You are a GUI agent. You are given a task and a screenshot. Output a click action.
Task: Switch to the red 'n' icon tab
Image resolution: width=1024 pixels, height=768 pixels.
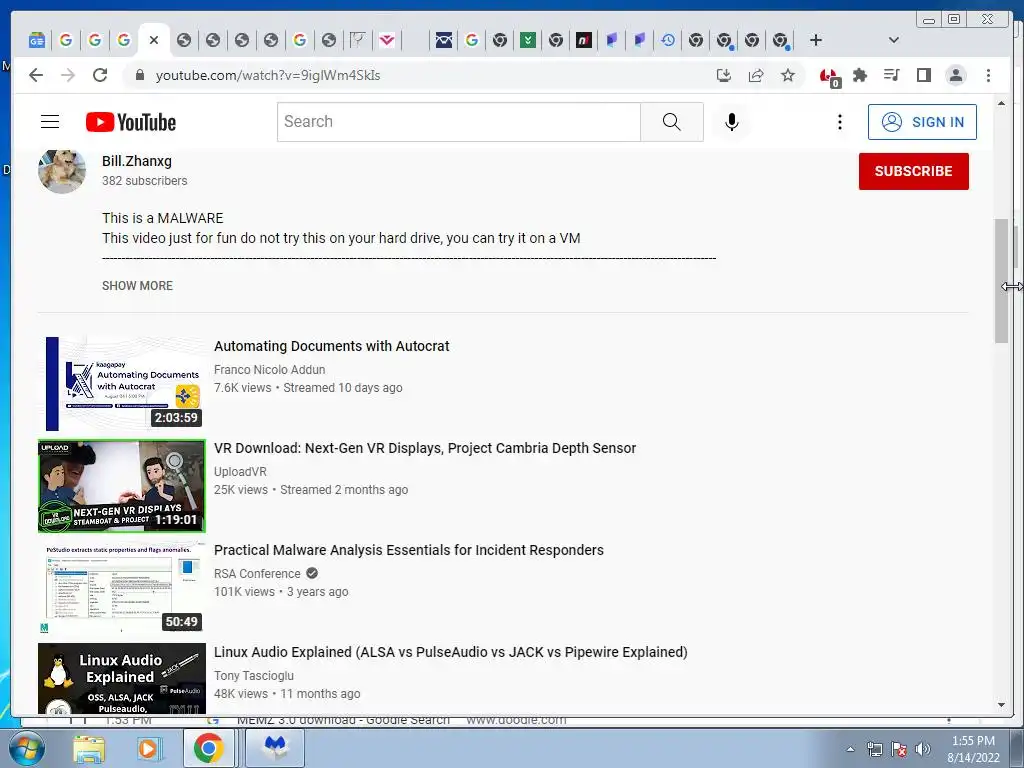pos(584,40)
